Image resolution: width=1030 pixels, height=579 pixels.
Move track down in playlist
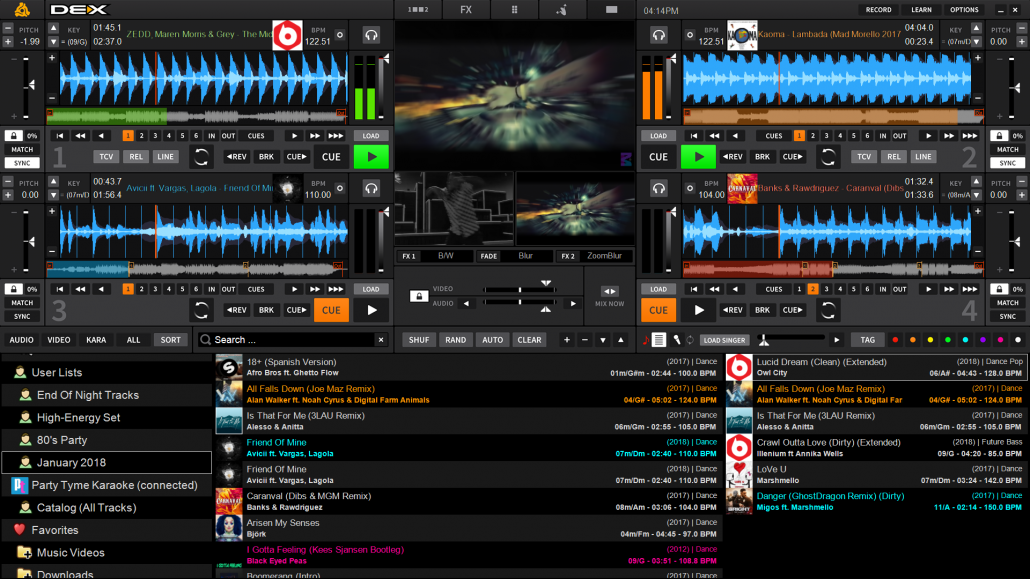(602, 340)
